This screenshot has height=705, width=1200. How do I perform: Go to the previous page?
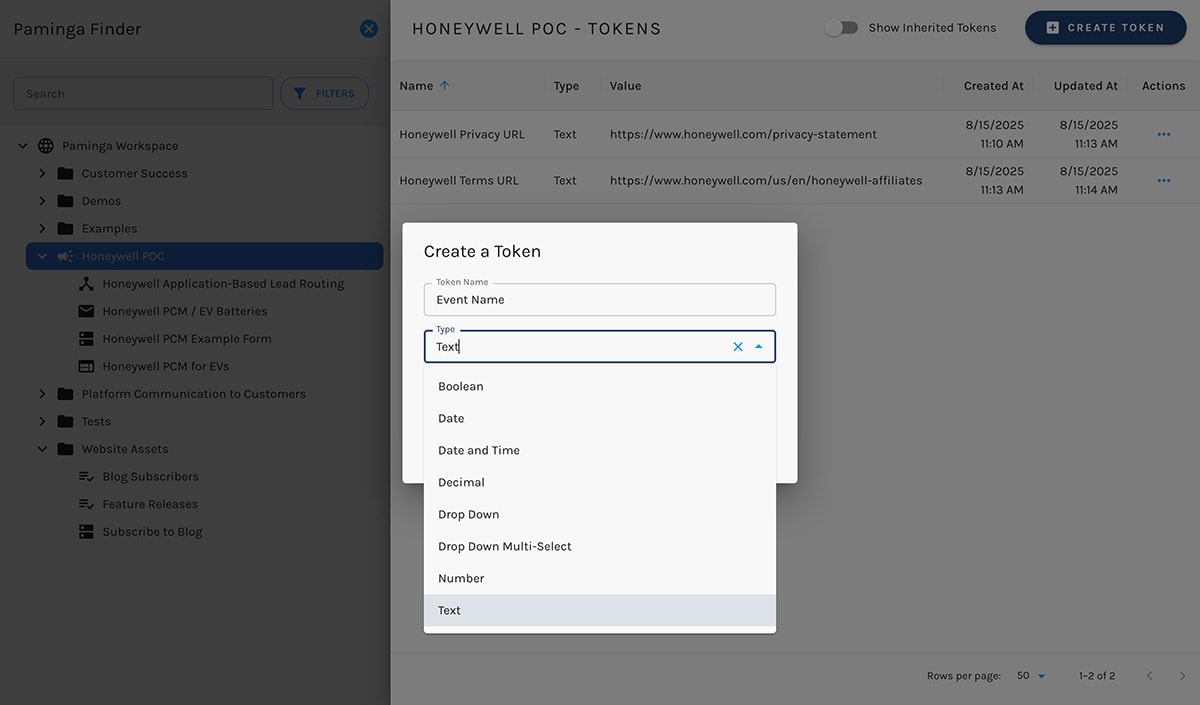[x=1149, y=676]
